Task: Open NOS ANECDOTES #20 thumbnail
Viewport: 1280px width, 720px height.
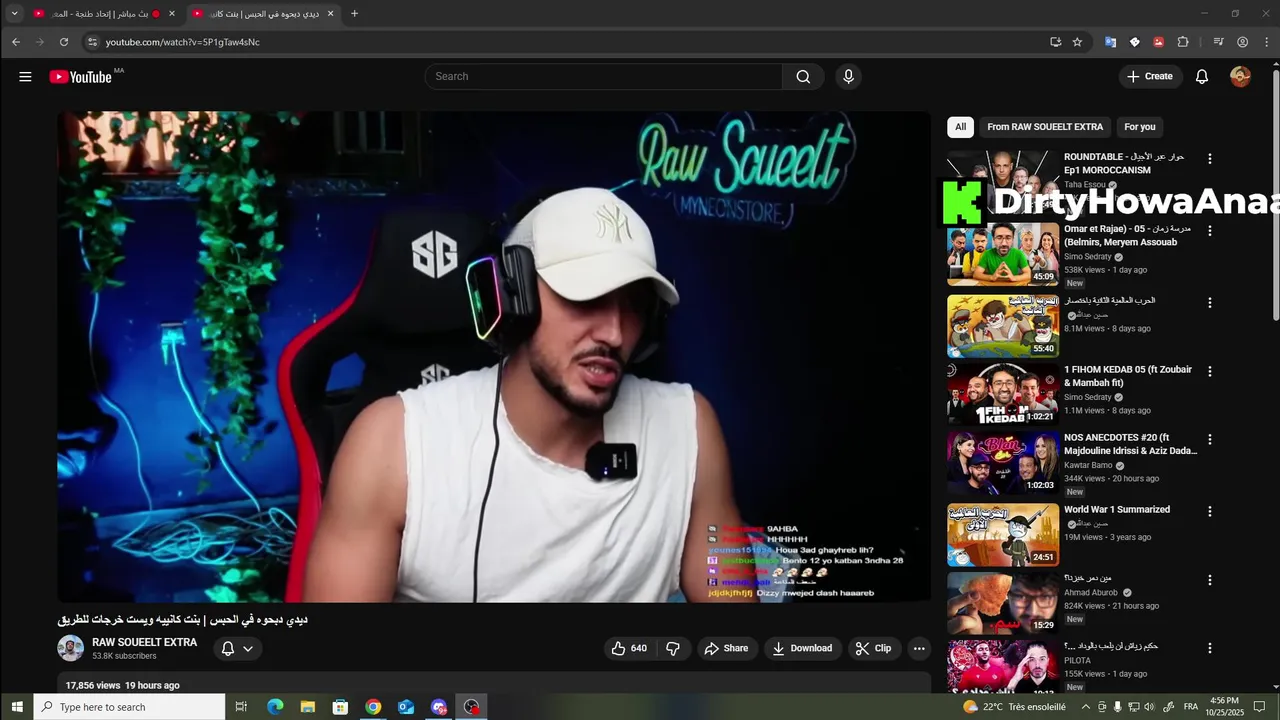Action: click(x=1002, y=463)
